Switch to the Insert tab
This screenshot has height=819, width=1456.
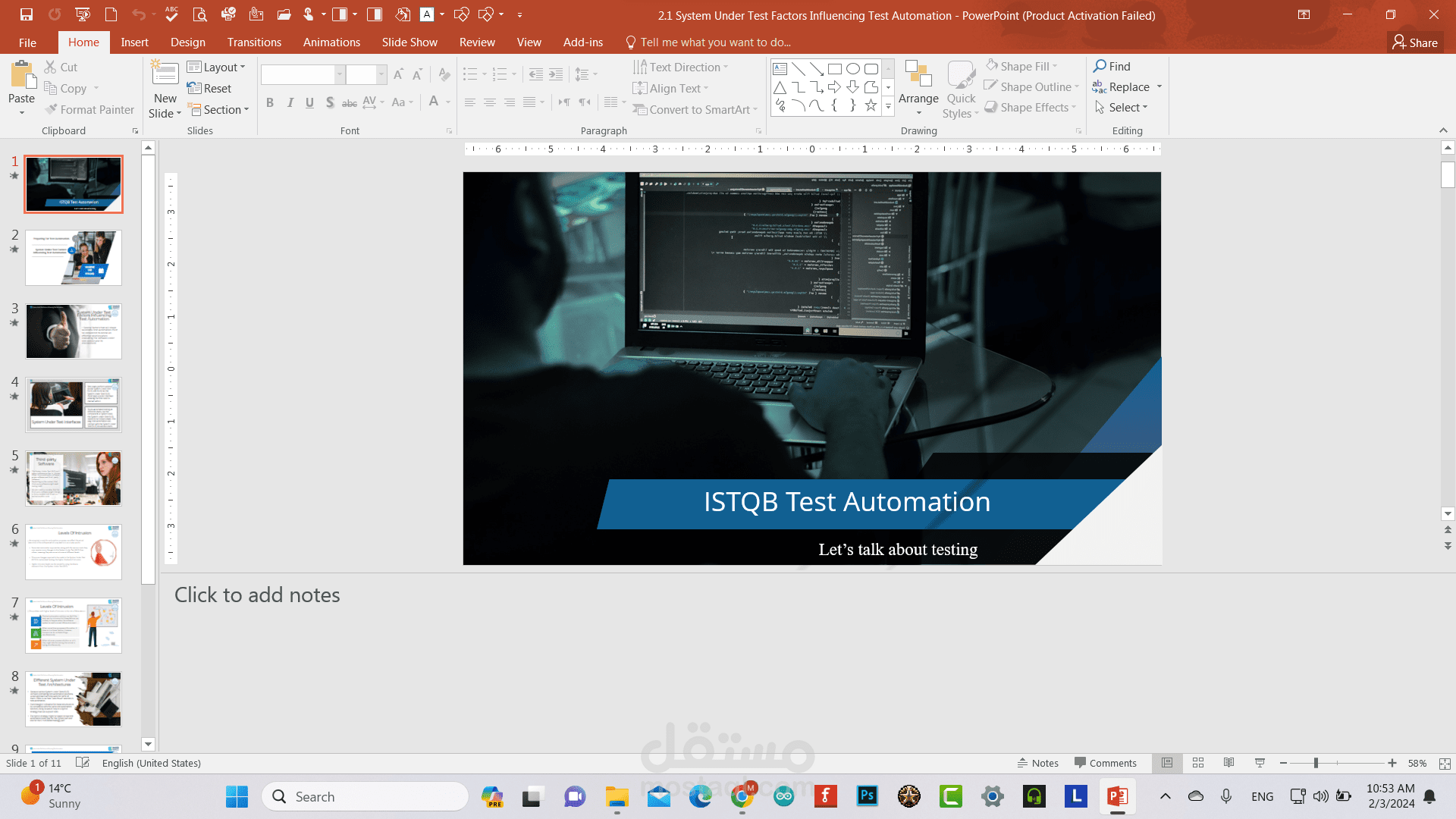[x=134, y=42]
